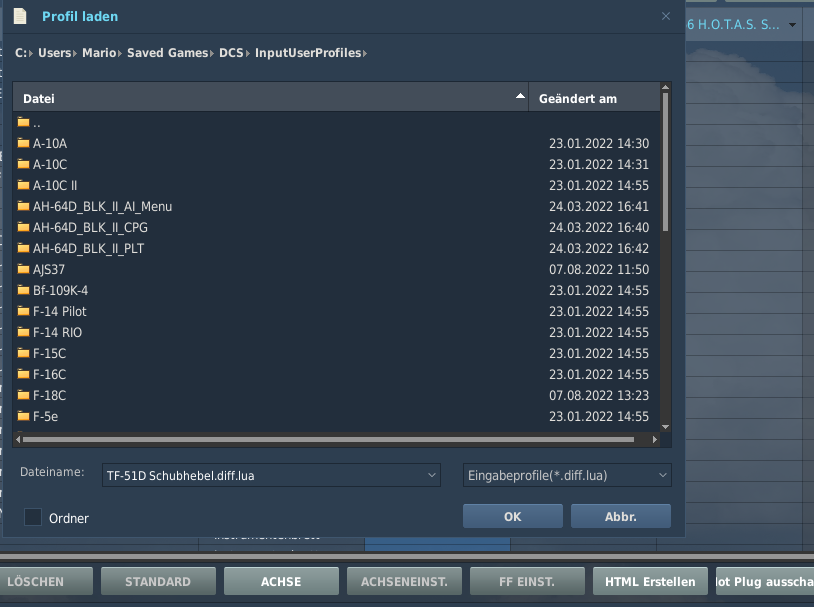Click date "07.08.2022 11:50" of AJS37
814x607 pixels.
tap(599, 269)
